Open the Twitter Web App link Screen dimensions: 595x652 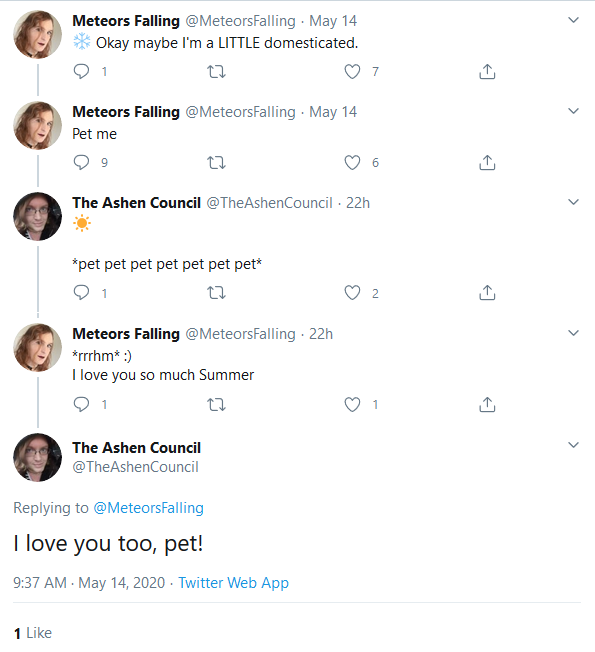[233, 583]
